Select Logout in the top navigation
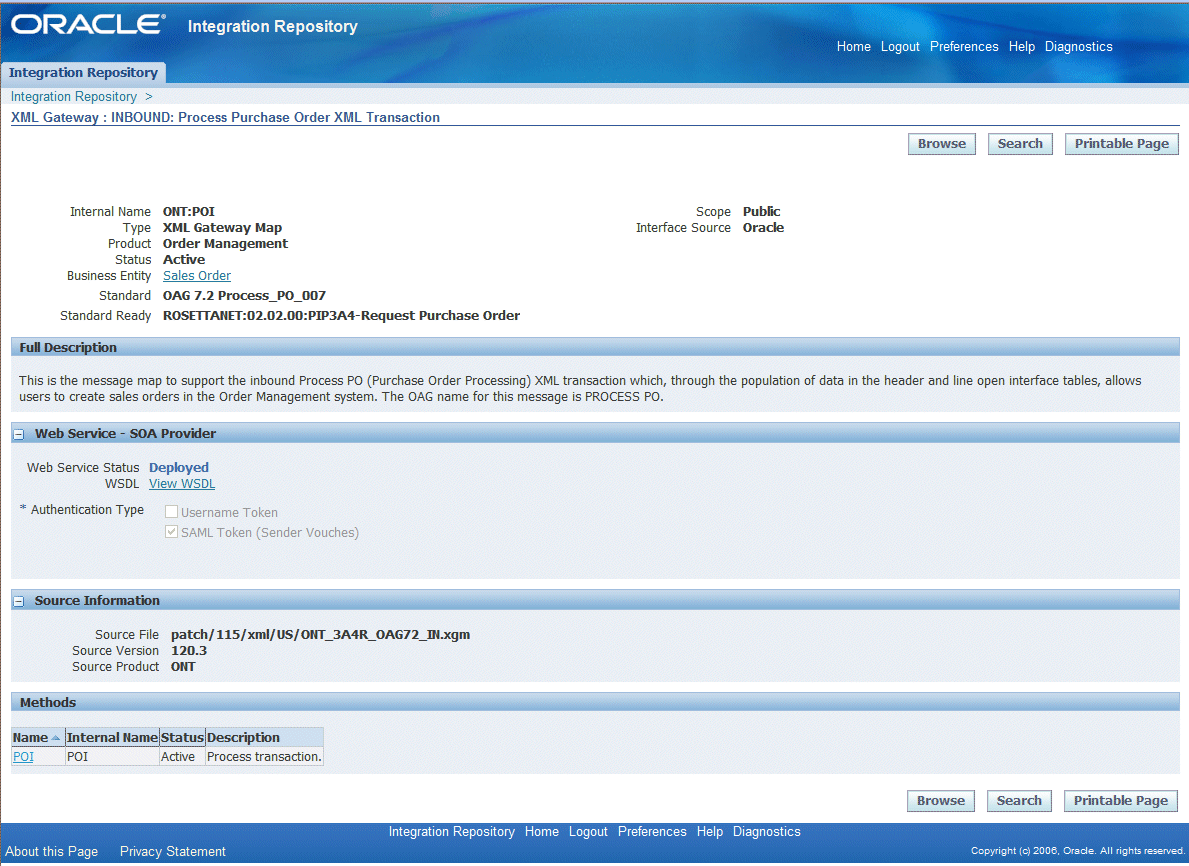The width and height of the screenshot is (1189, 866). [x=900, y=46]
